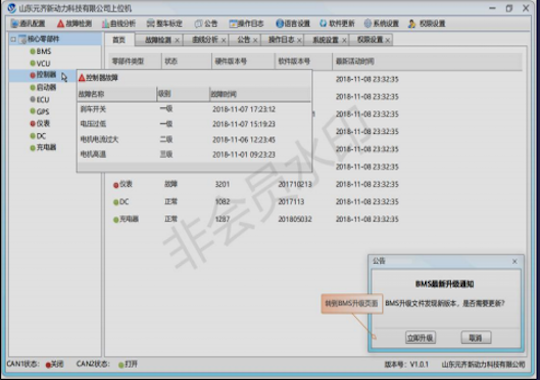Viewport: 540px width, 380px height.
Task: Open the 通讯配置 toolbar icon
Action: click(15, 23)
